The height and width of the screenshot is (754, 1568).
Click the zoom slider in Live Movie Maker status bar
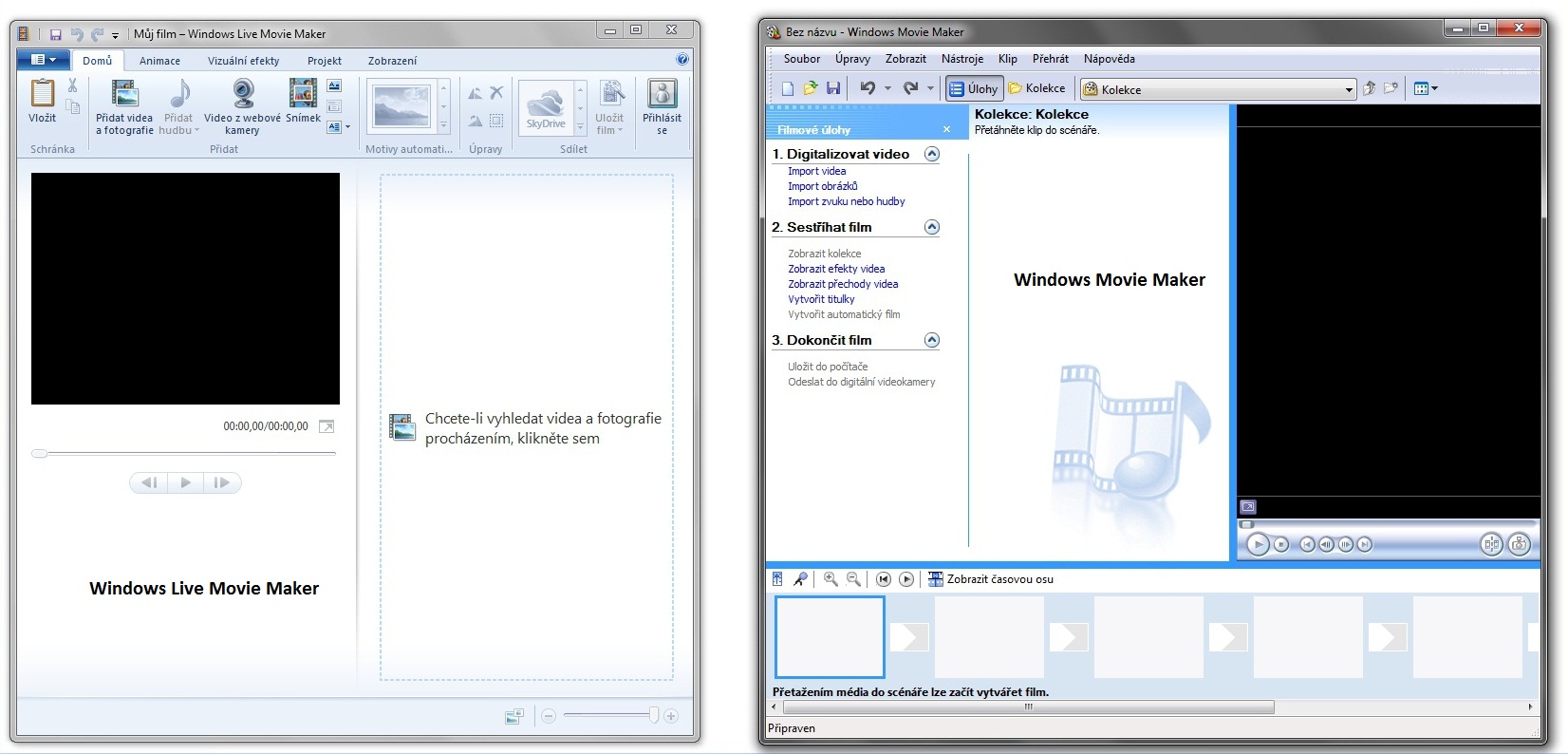tap(609, 715)
